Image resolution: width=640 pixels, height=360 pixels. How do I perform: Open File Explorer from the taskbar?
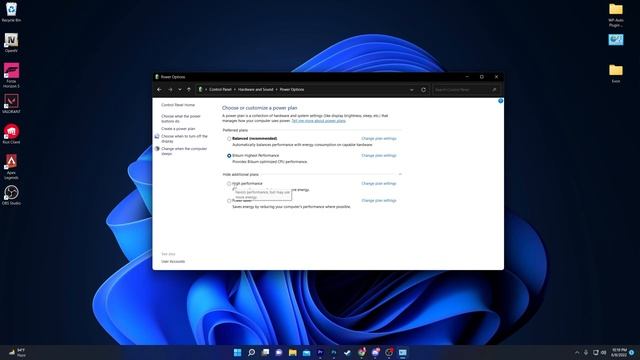[293, 352]
